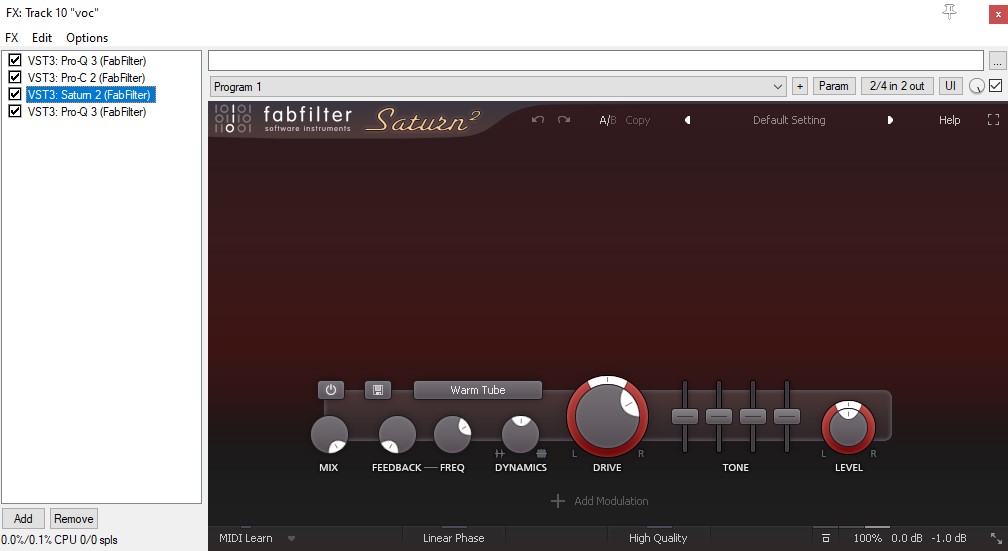Disable the first Pro-Q 3 checkbox
This screenshot has height=551, width=1008.
tap(15, 60)
